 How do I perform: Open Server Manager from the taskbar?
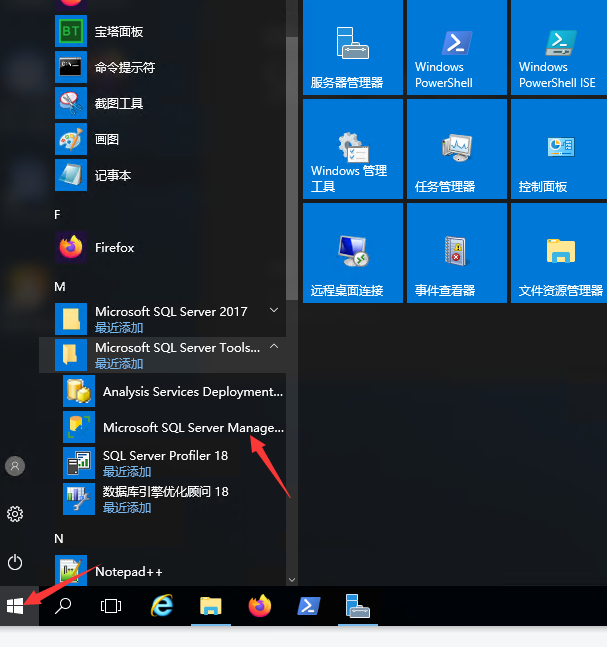coord(358,606)
